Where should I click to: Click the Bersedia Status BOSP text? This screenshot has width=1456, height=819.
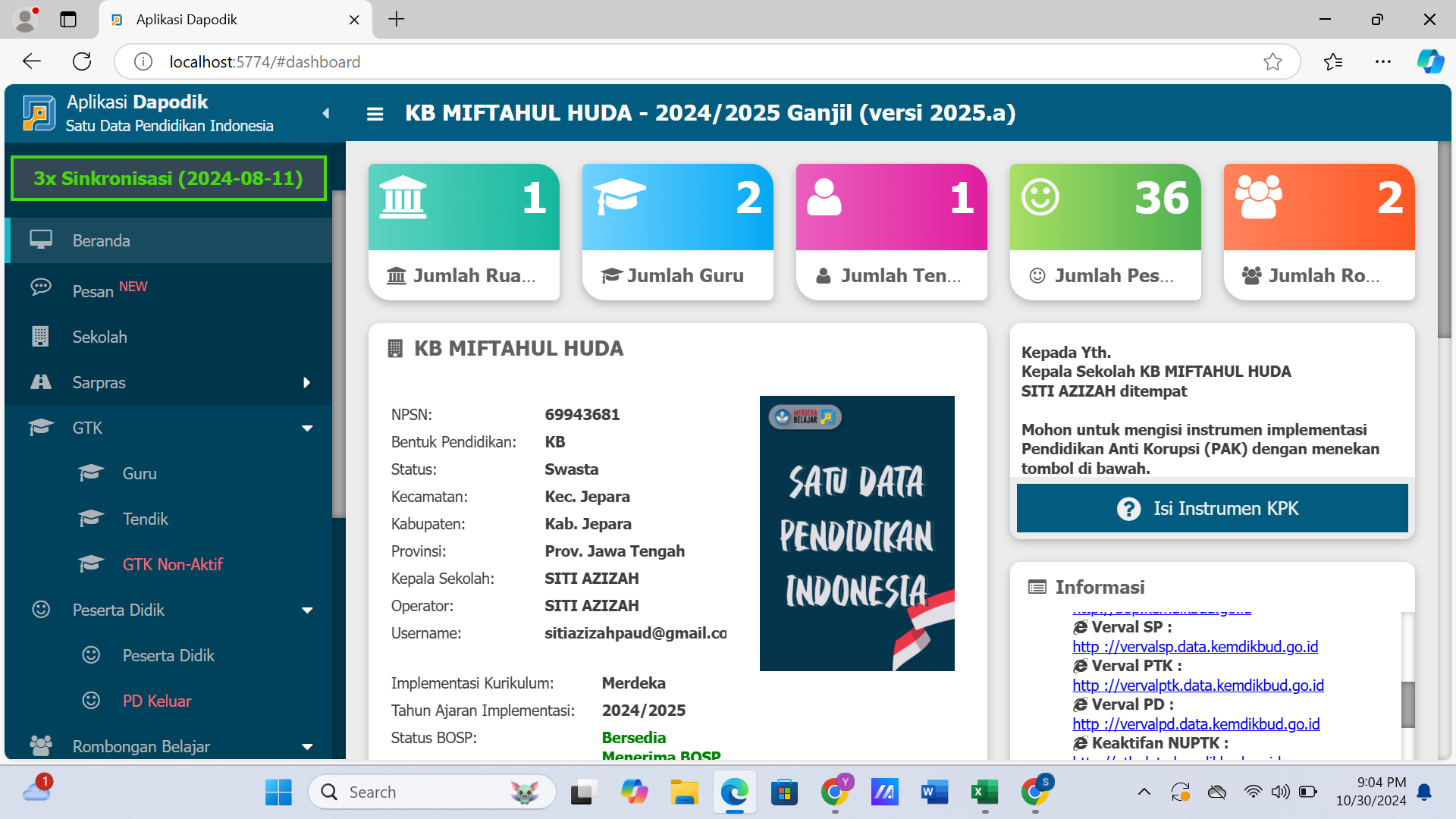tap(633, 738)
